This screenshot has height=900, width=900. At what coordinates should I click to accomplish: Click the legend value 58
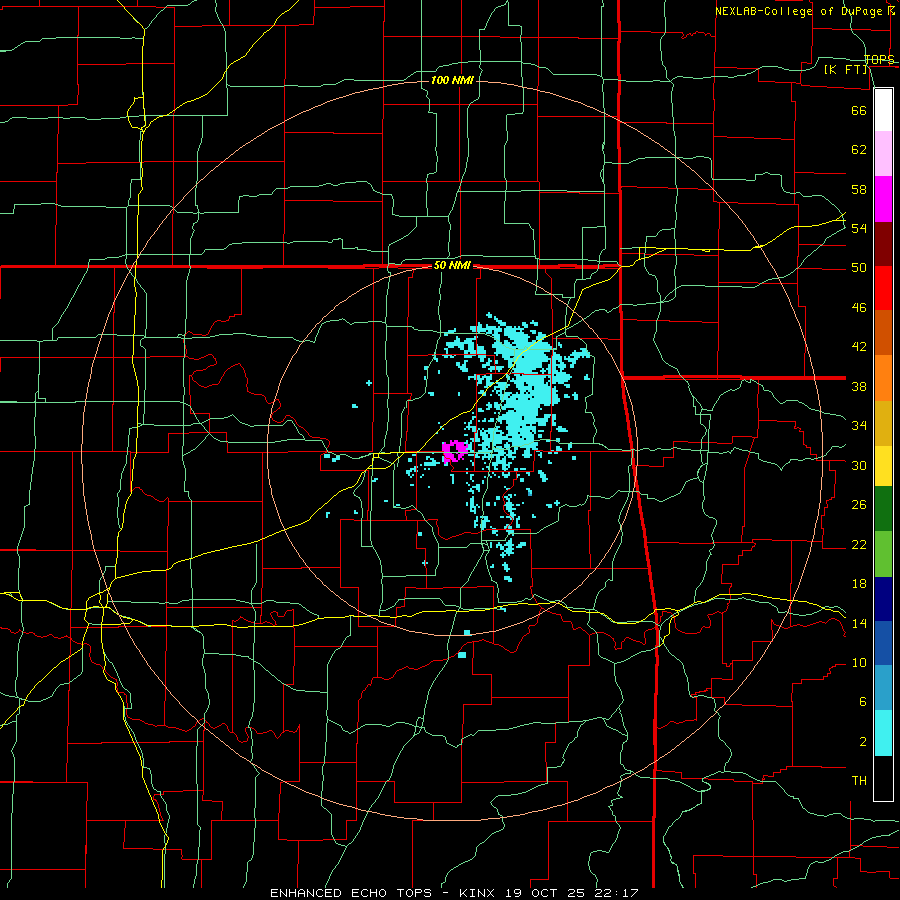859,189
